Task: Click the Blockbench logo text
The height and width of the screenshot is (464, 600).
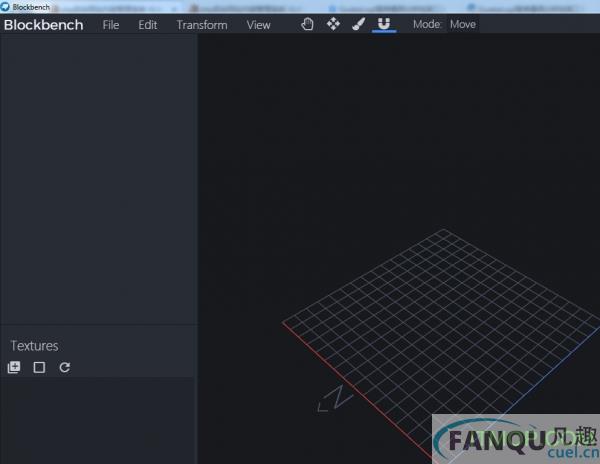Action: tap(43, 25)
